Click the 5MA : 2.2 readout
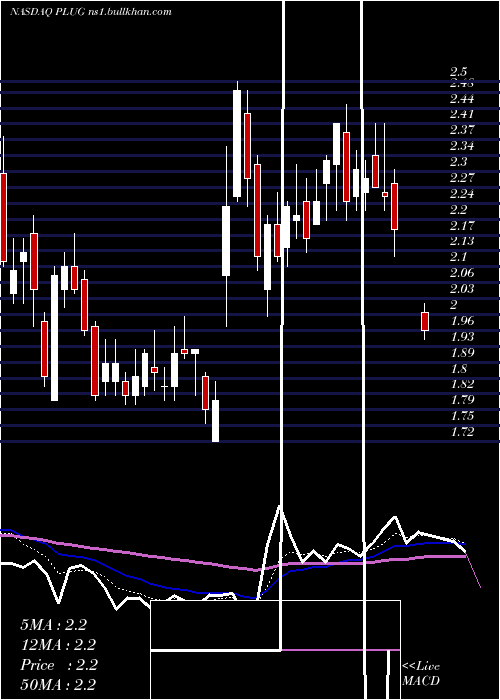 pyautogui.click(x=53, y=625)
